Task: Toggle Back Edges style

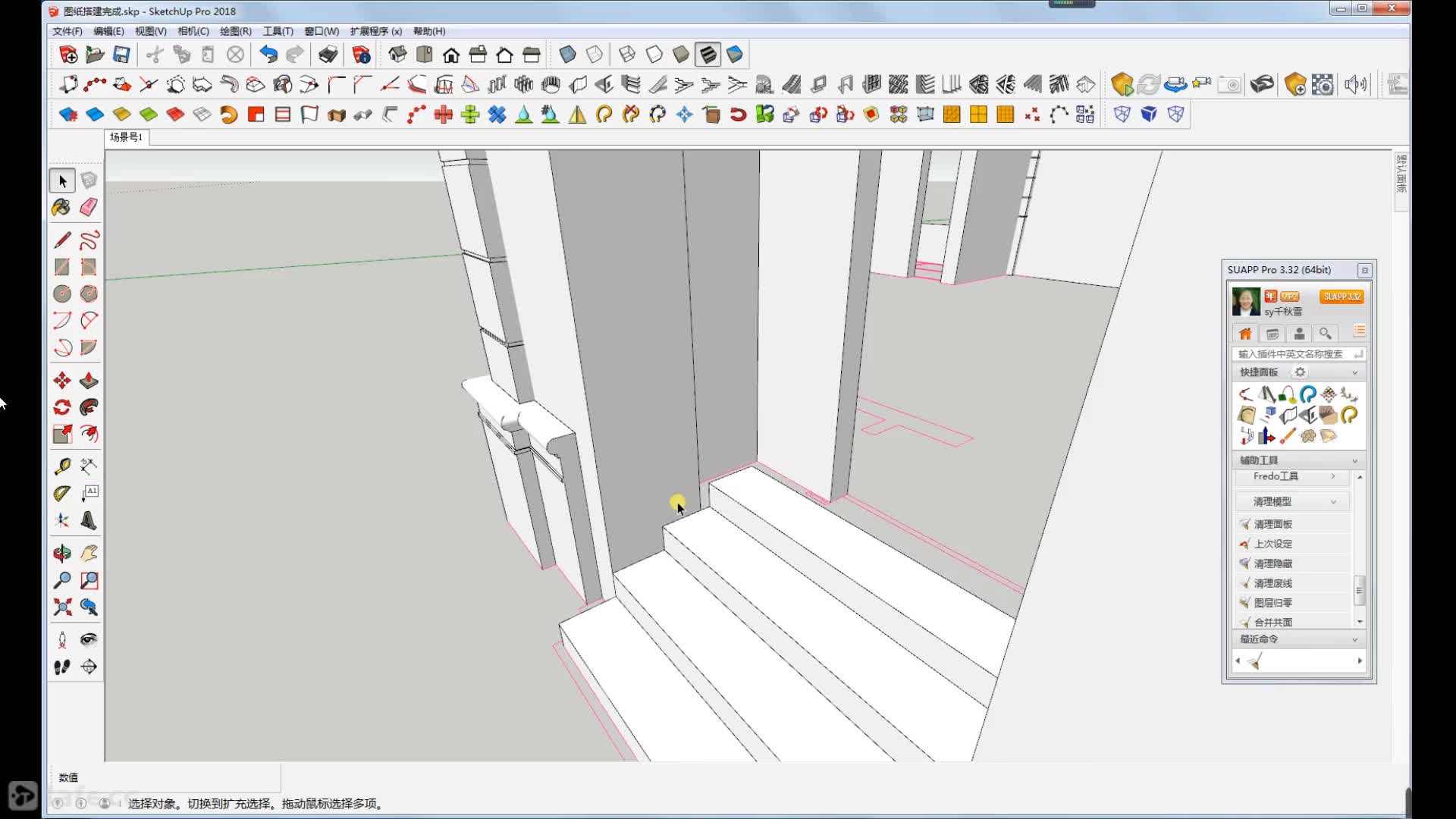Action: [595, 55]
